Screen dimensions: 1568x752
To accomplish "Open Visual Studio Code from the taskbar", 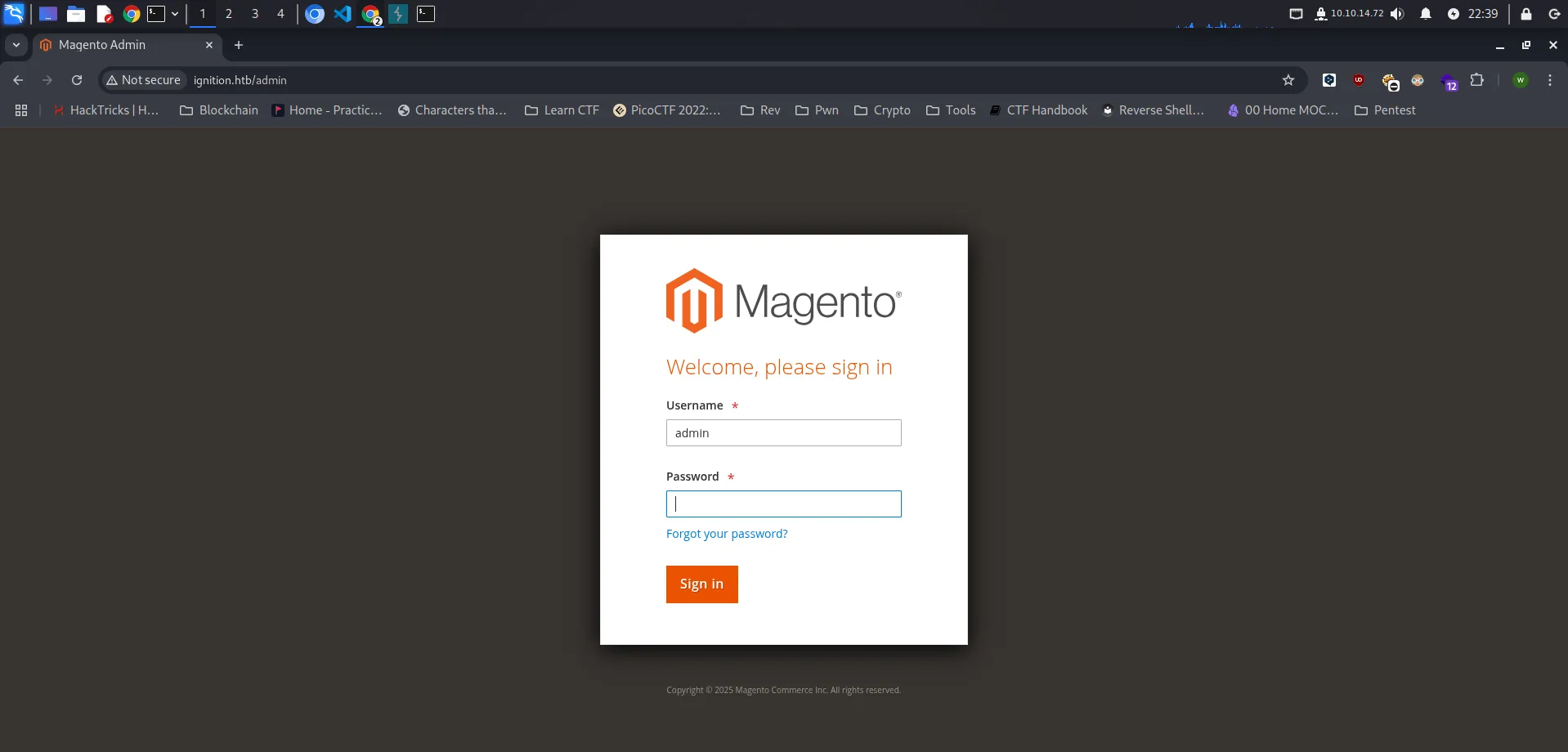I will click(x=343, y=14).
